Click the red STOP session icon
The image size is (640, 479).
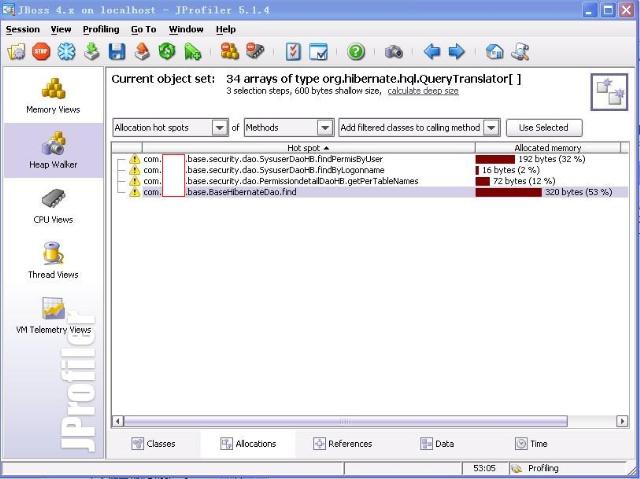(41, 52)
